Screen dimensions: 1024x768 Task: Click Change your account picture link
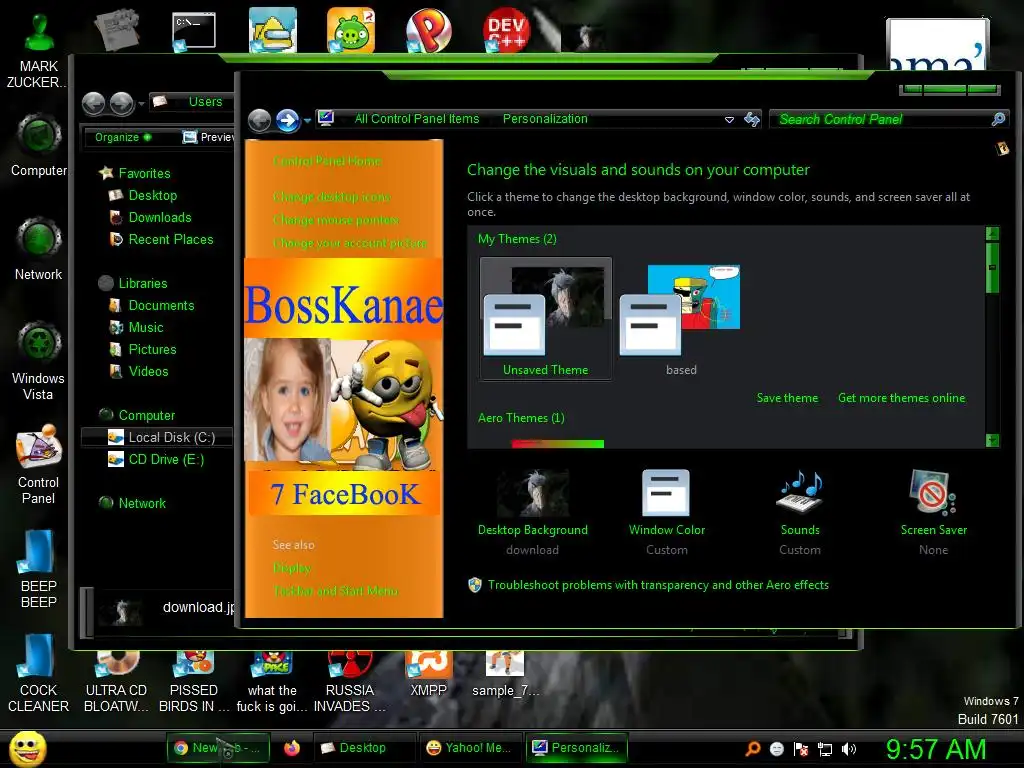point(349,243)
